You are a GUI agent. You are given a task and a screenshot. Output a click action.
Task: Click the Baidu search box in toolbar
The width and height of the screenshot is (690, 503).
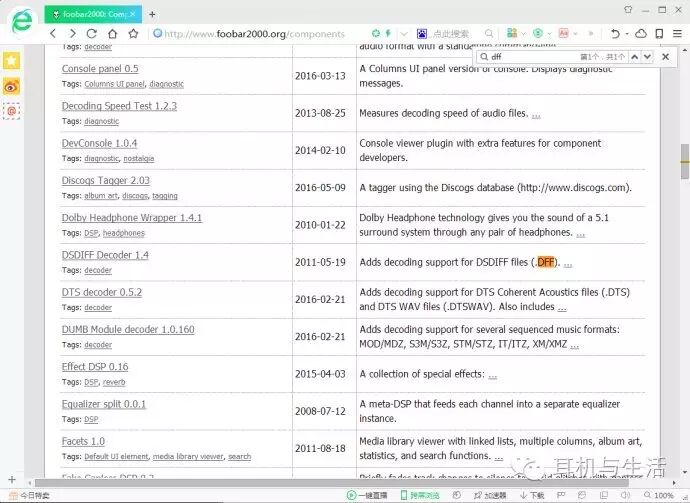coord(451,33)
